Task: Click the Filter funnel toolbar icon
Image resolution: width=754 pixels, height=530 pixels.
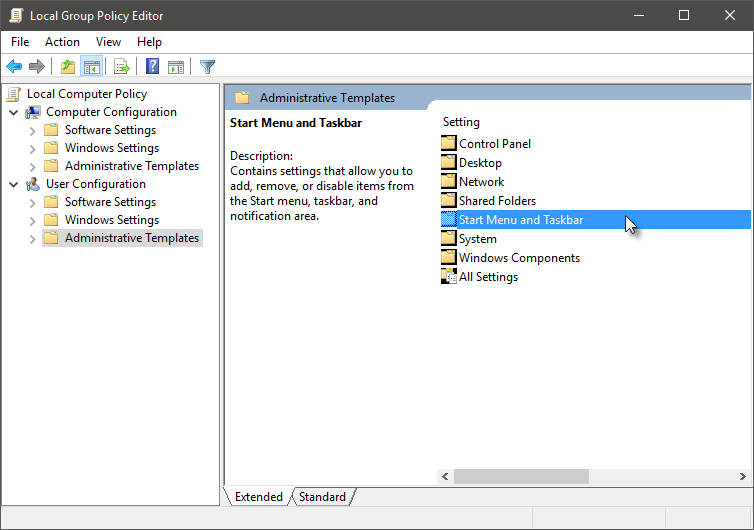Action: point(207,66)
